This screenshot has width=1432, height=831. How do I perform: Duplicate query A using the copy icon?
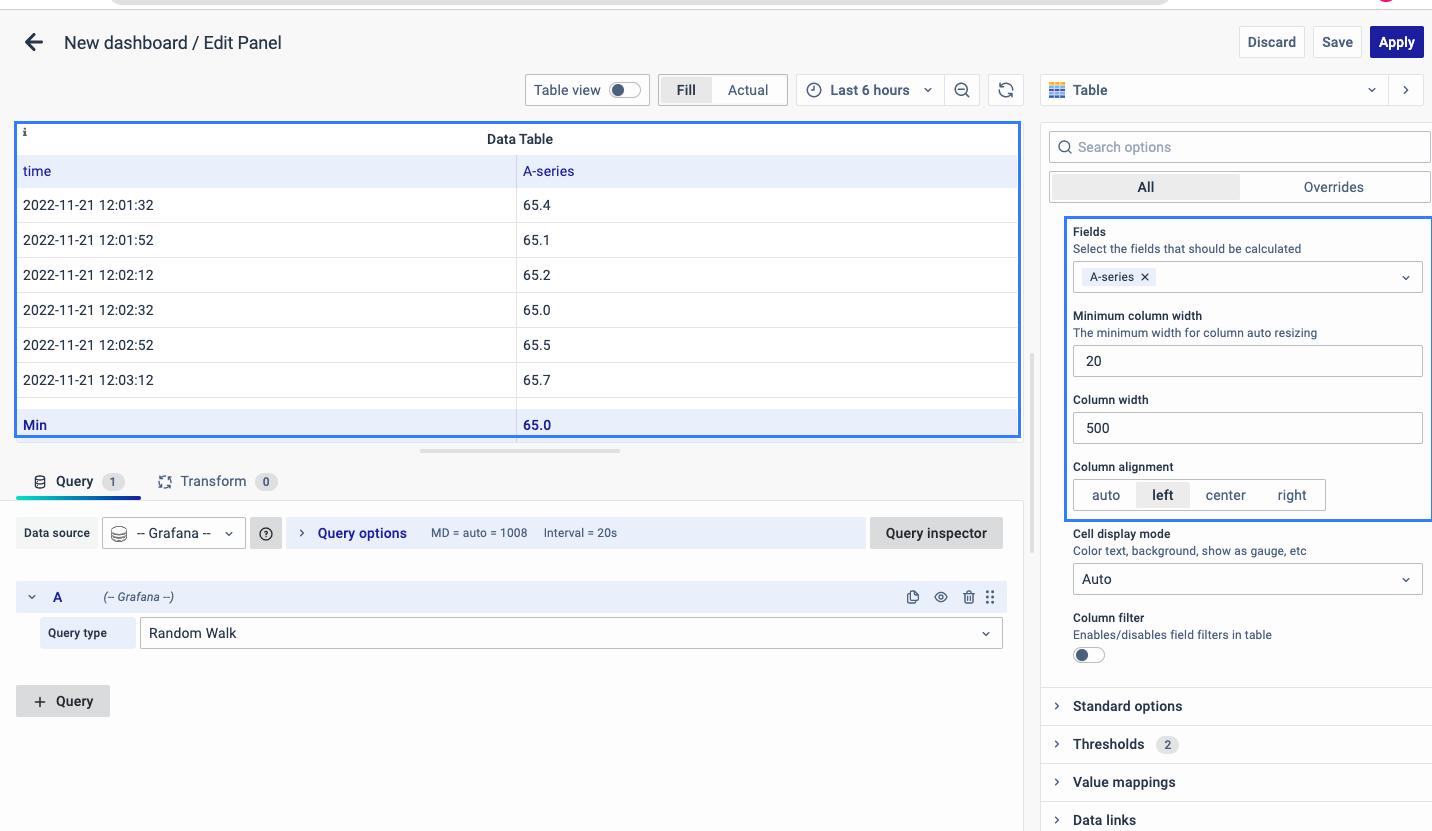coord(912,597)
